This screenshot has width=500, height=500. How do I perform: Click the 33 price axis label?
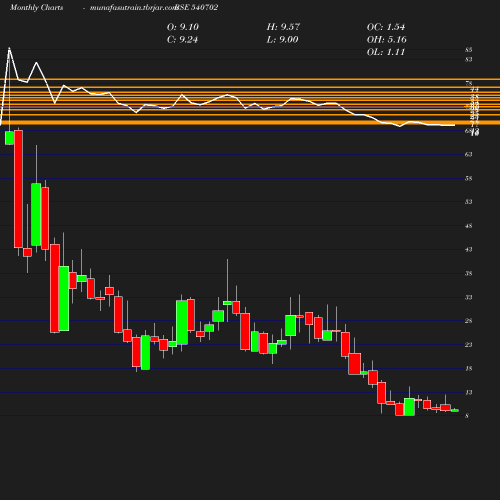(469, 297)
